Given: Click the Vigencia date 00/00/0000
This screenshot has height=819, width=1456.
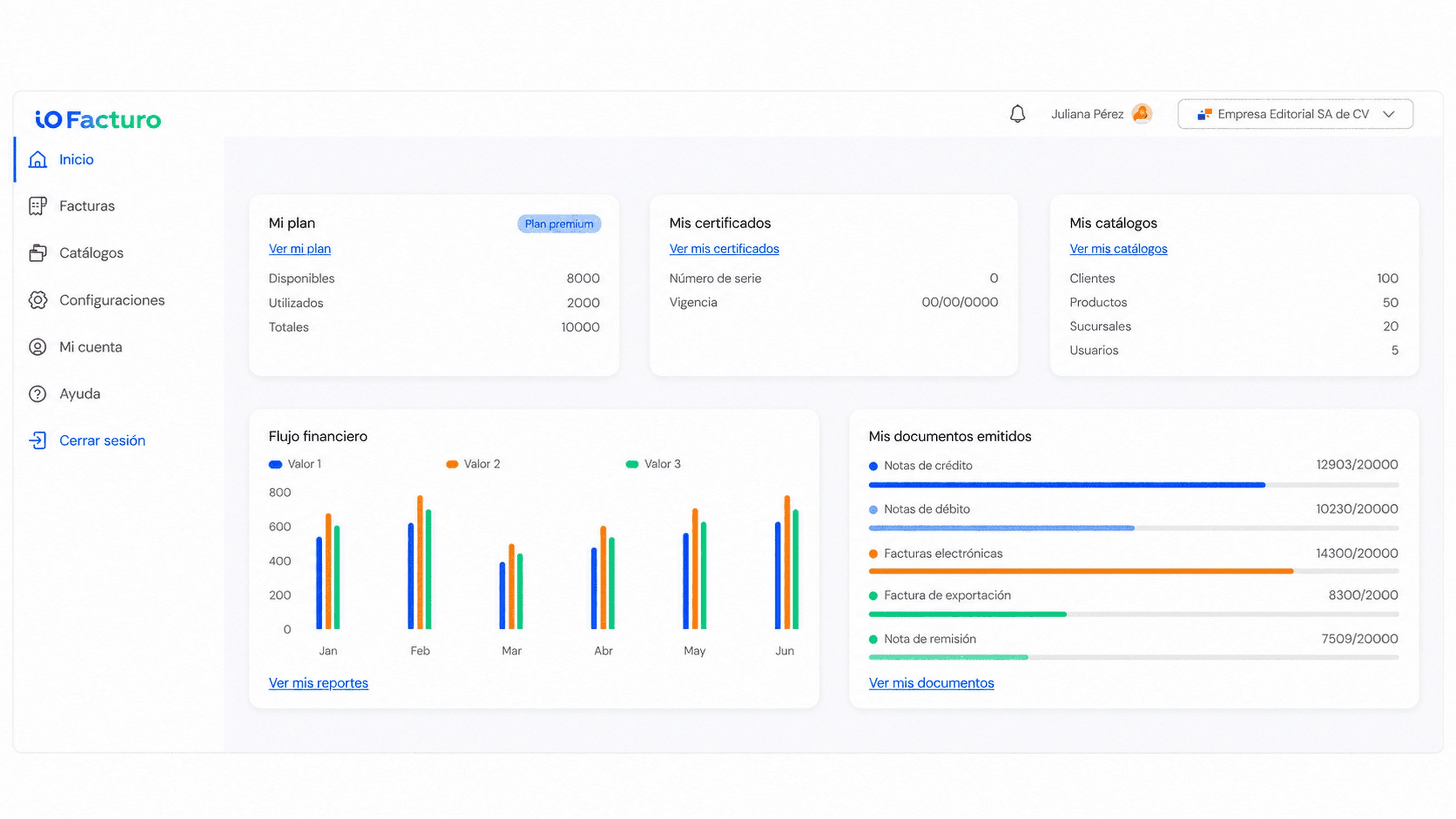Looking at the screenshot, I should pyautogui.click(x=959, y=302).
